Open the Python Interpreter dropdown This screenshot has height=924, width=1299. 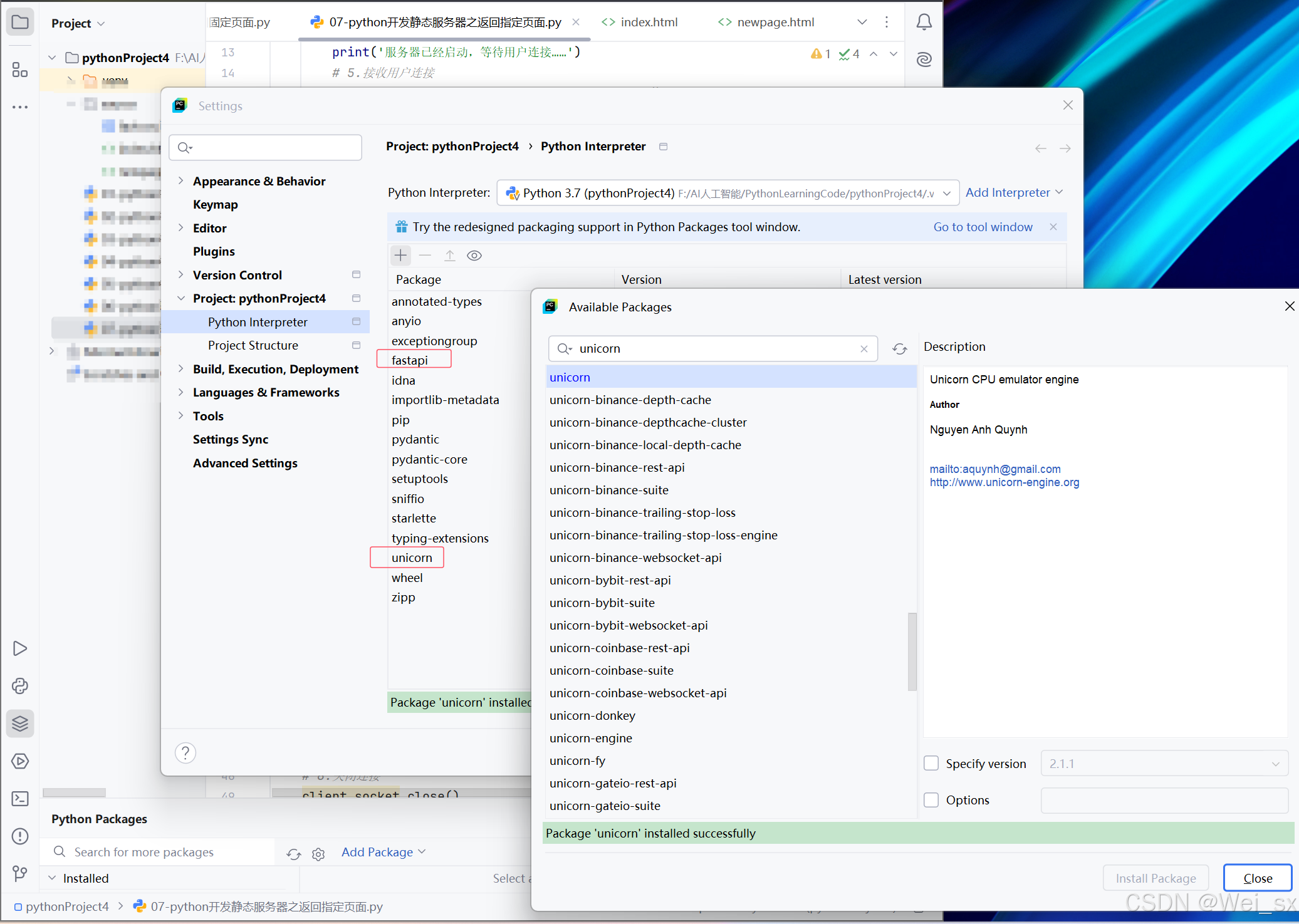[728, 193]
